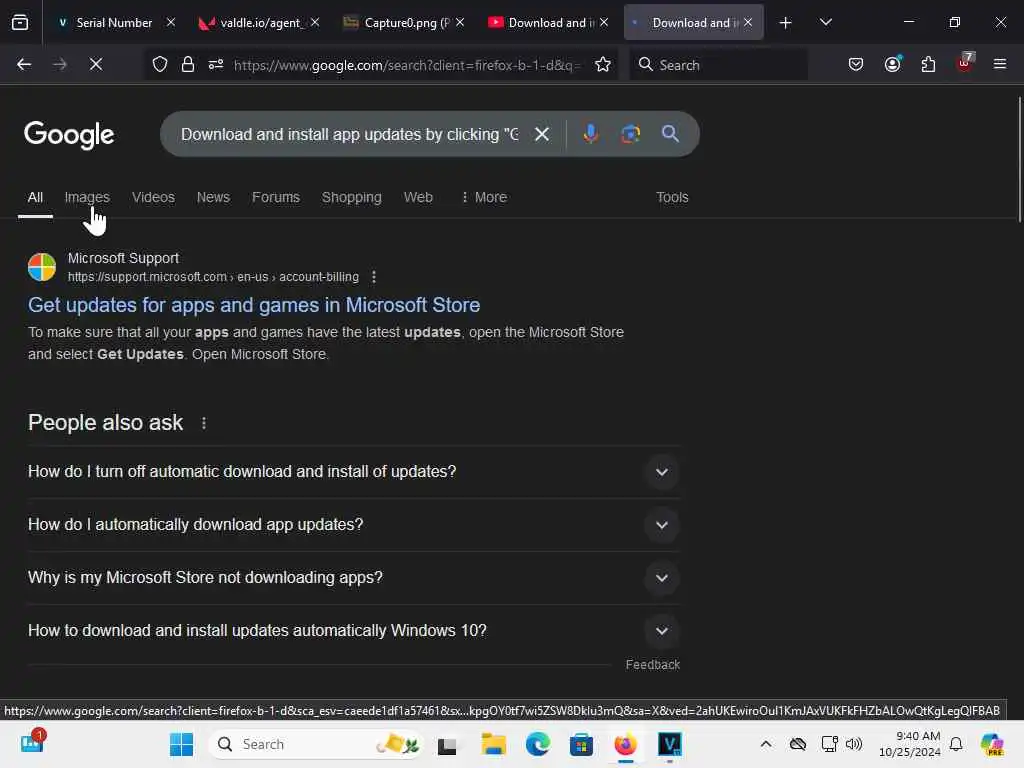Launch Microsoft Edge from taskbar
The height and width of the screenshot is (768, 1024).
tap(537, 744)
